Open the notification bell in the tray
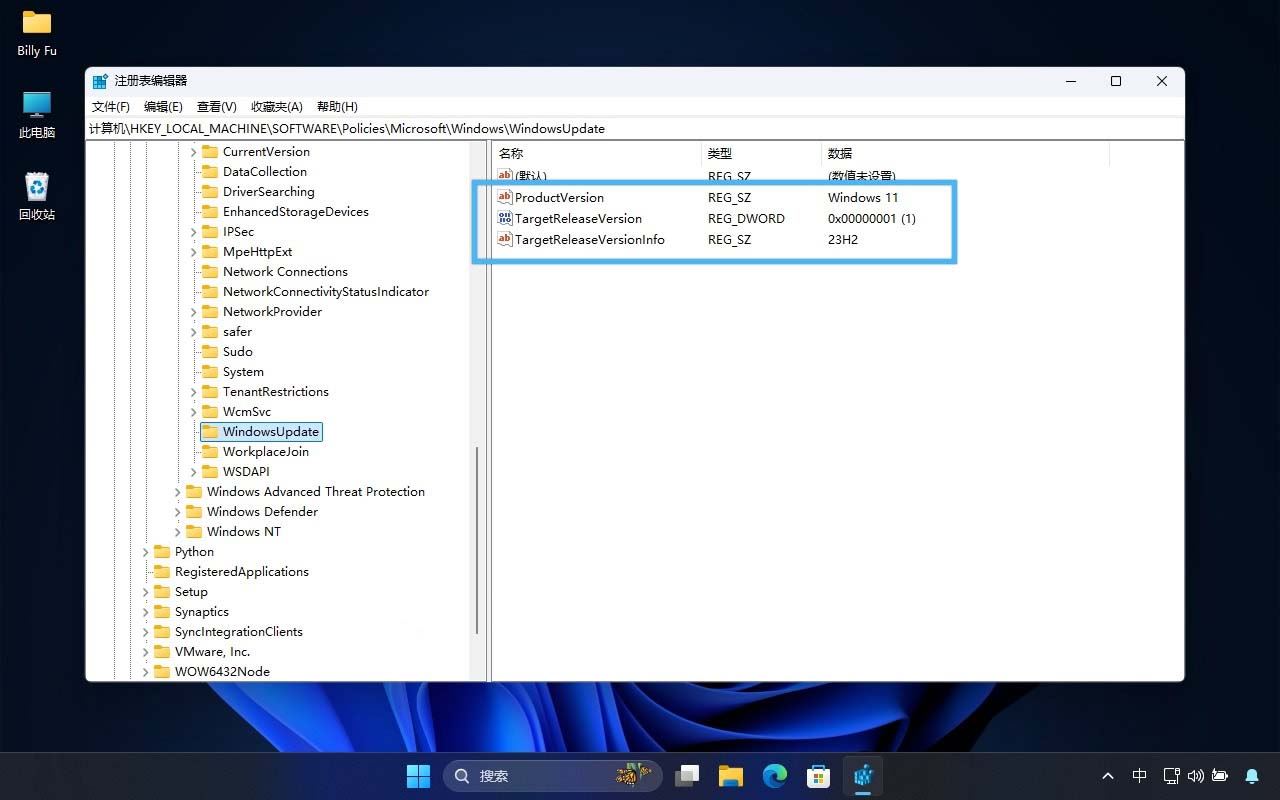The image size is (1280, 800). click(x=1252, y=776)
